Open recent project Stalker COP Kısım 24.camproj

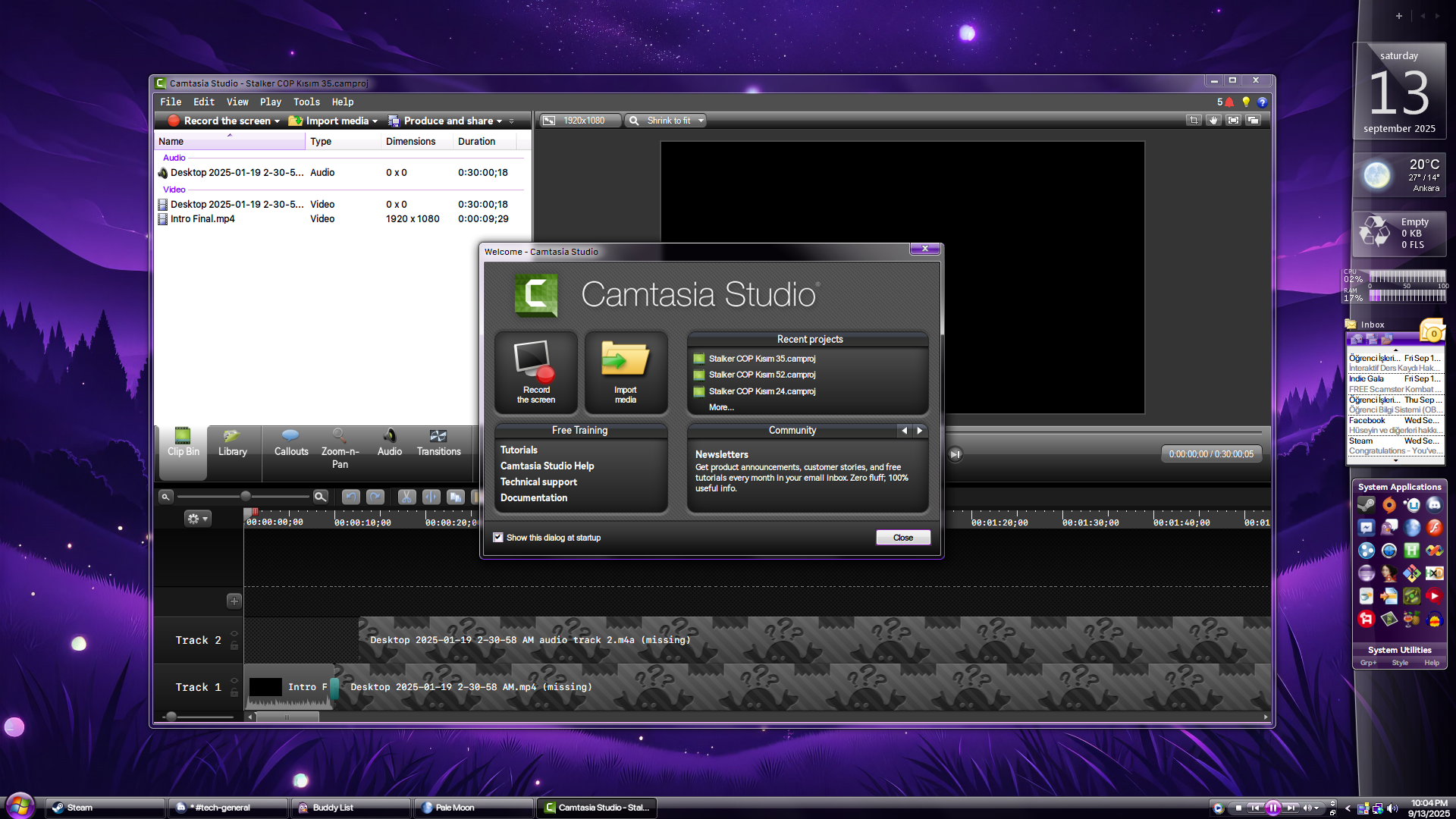click(x=762, y=391)
